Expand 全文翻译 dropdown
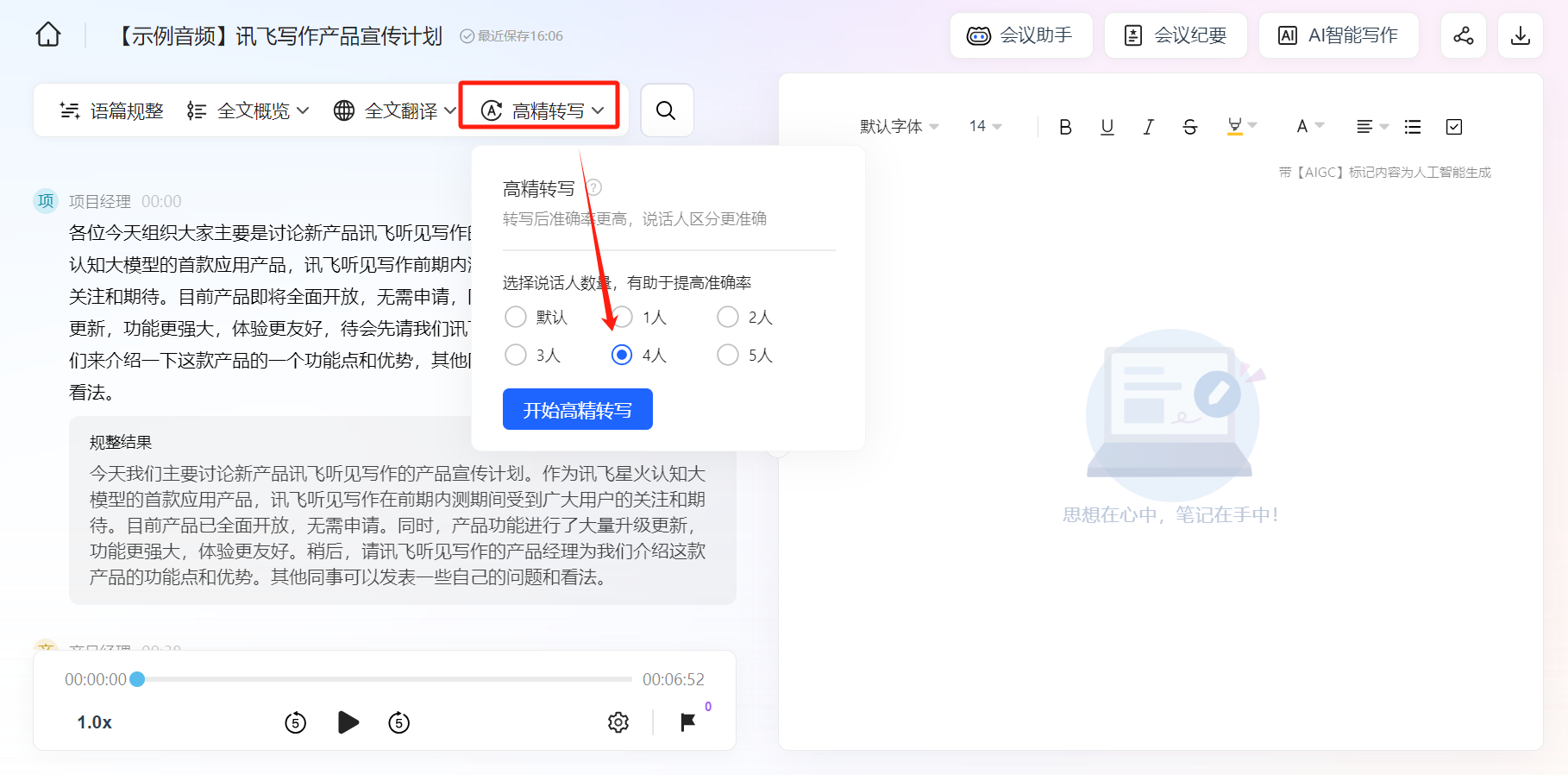This screenshot has height=775, width=1568. point(395,110)
